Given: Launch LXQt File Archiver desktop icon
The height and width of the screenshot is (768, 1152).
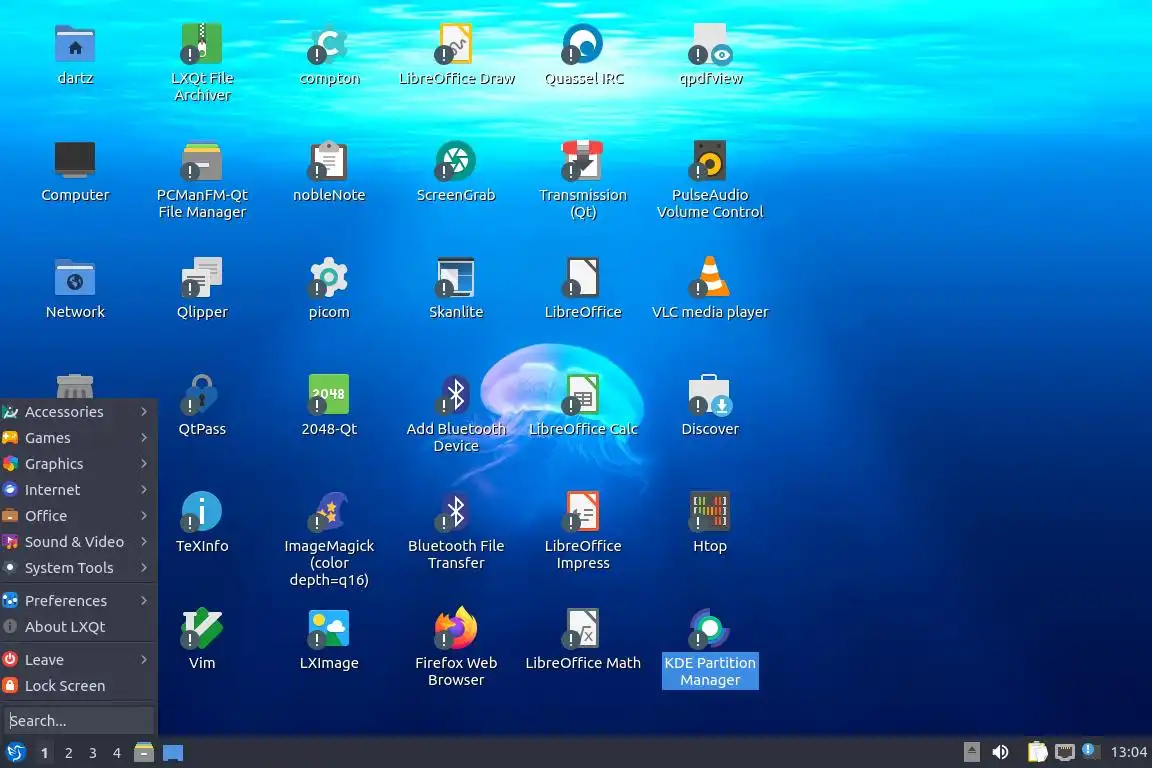Looking at the screenshot, I should [202, 44].
